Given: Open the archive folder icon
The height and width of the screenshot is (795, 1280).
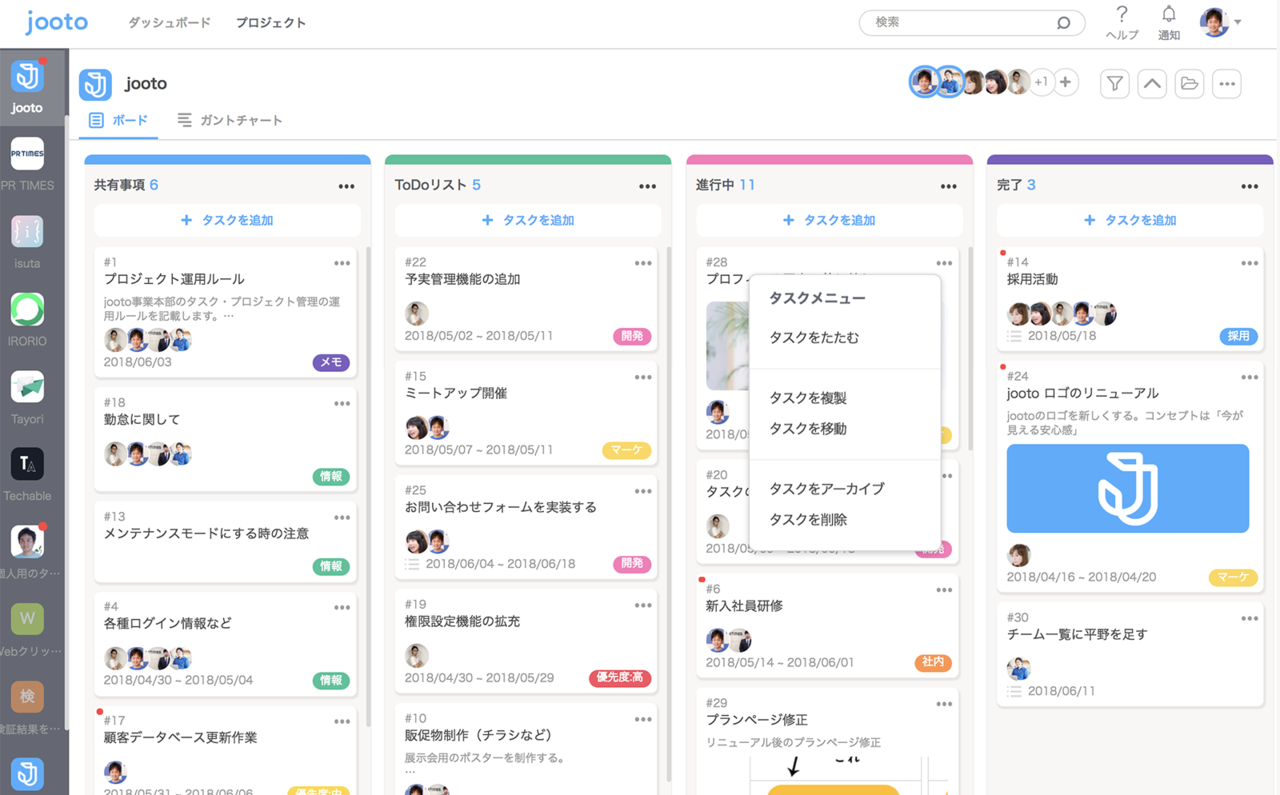Looking at the screenshot, I should click(1189, 84).
